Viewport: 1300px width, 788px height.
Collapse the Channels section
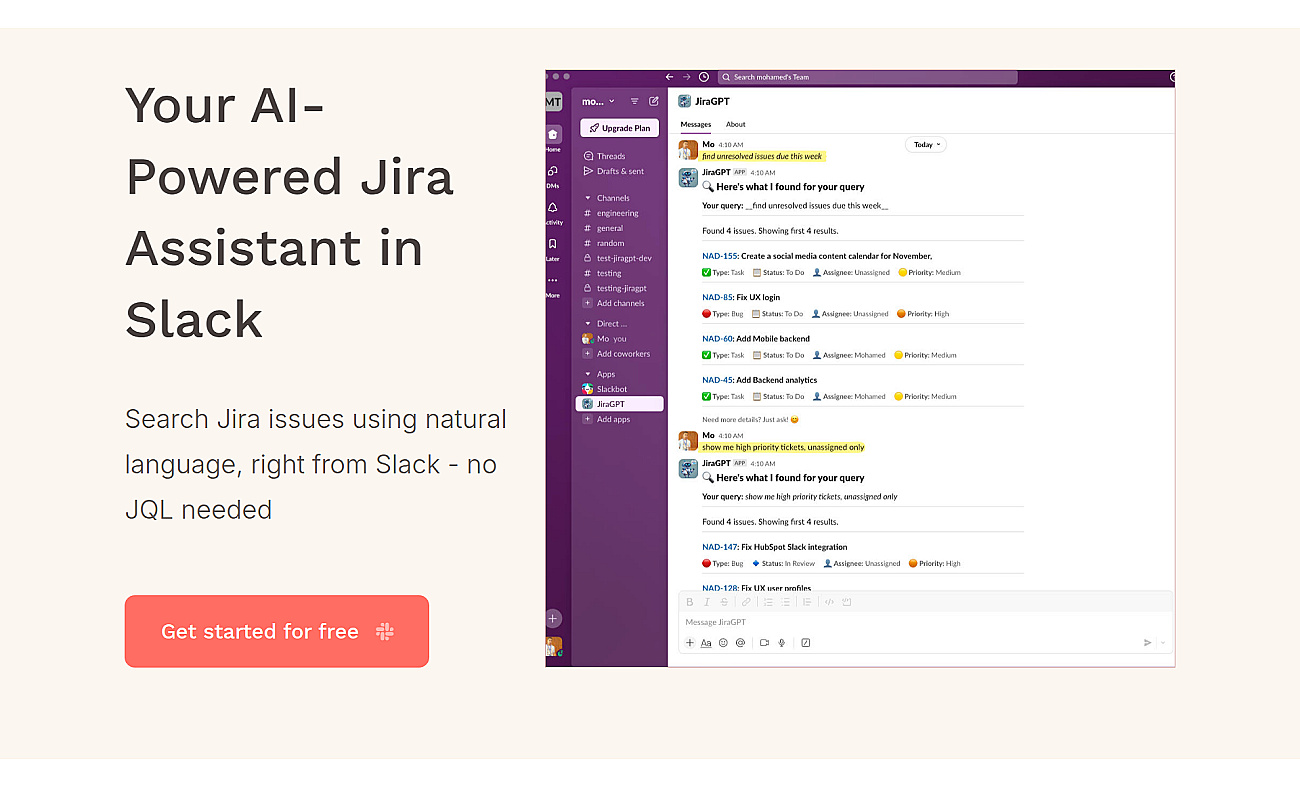(x=588, y=198)
